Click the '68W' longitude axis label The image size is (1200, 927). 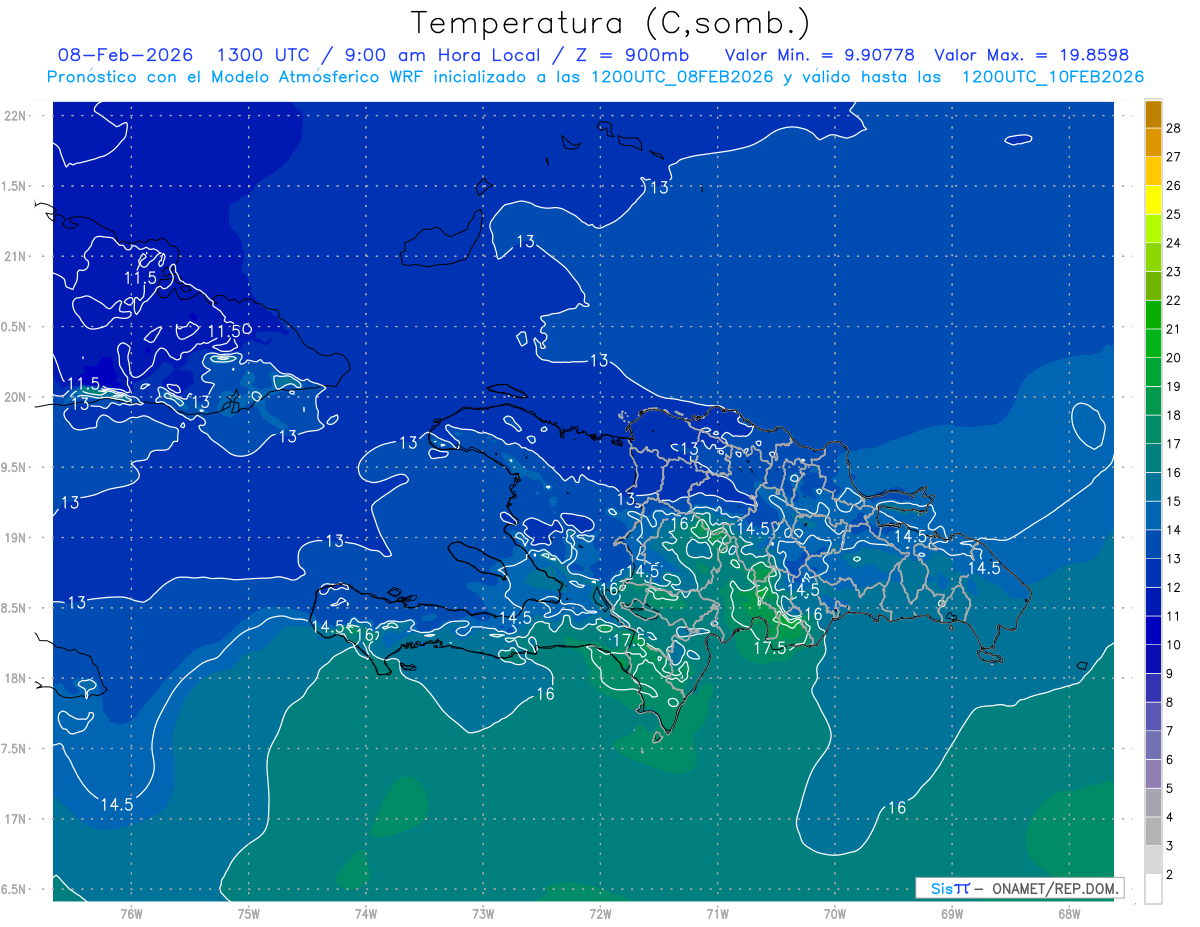(x=1069, y=913)
